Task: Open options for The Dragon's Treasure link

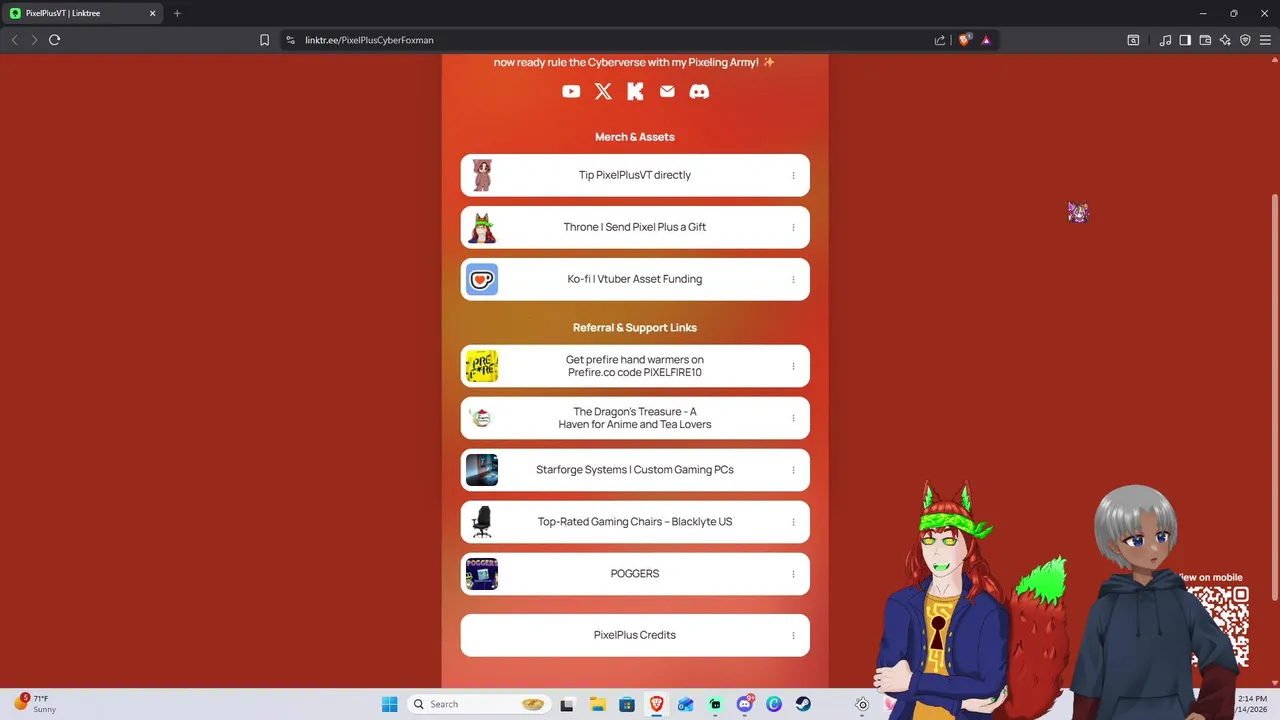Action: coord(793,418)
